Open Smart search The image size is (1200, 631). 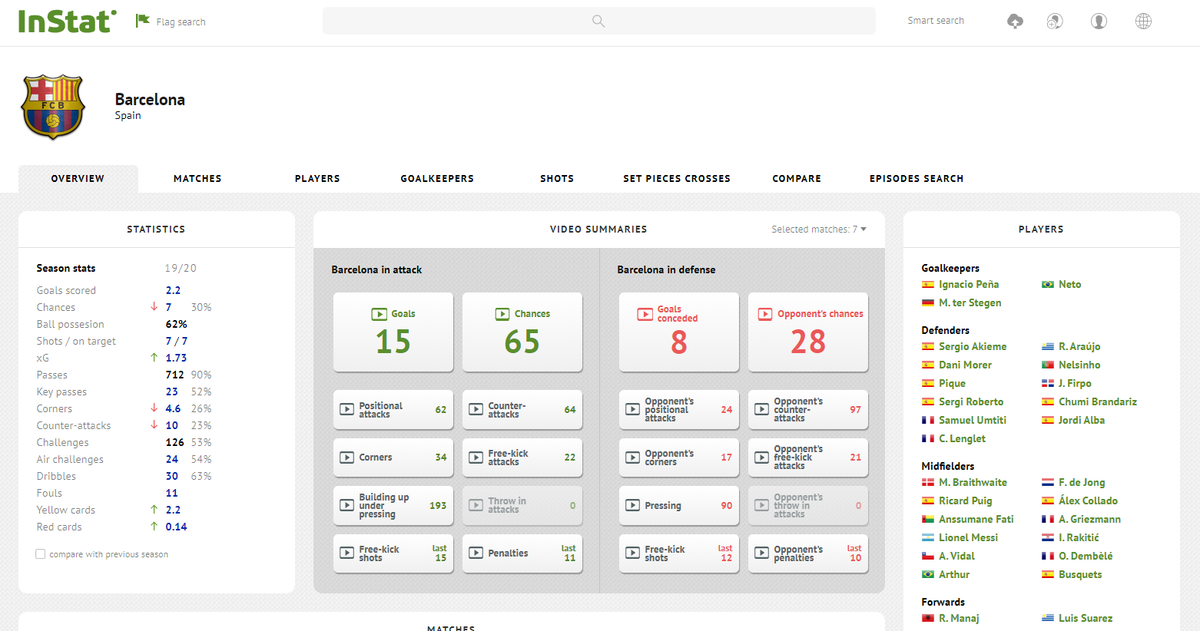[x=936, y=21]
